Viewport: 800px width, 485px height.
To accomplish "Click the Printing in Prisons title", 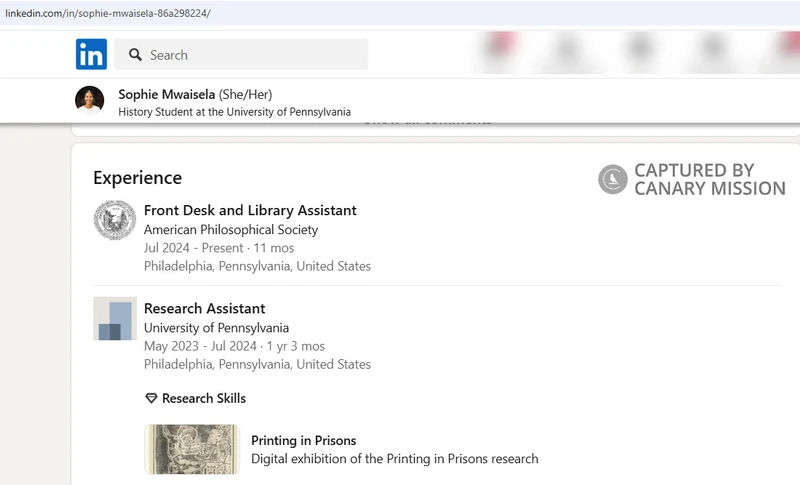I will [x=303, y=440].
